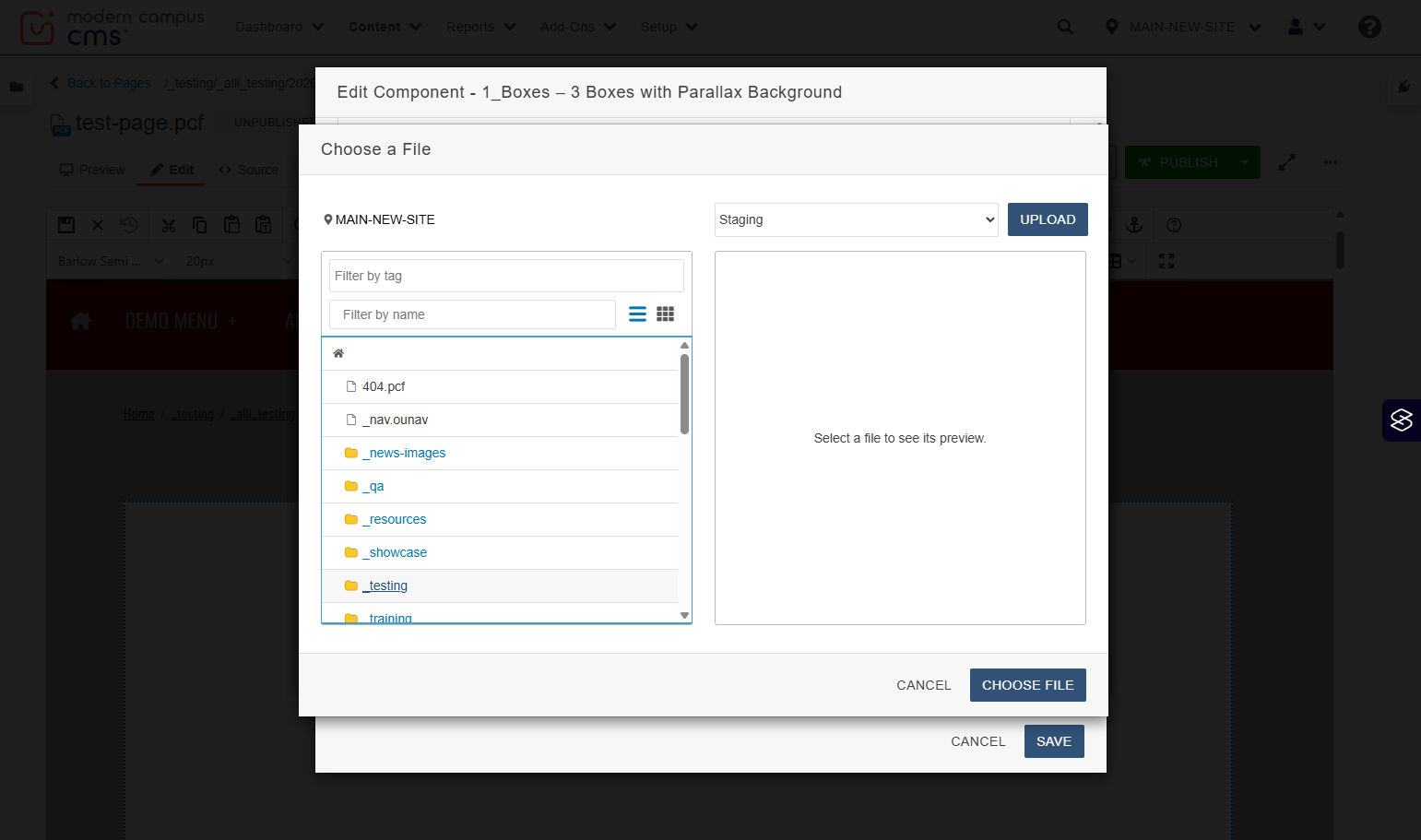
Task: Open the Content menu
Action: 385,27
